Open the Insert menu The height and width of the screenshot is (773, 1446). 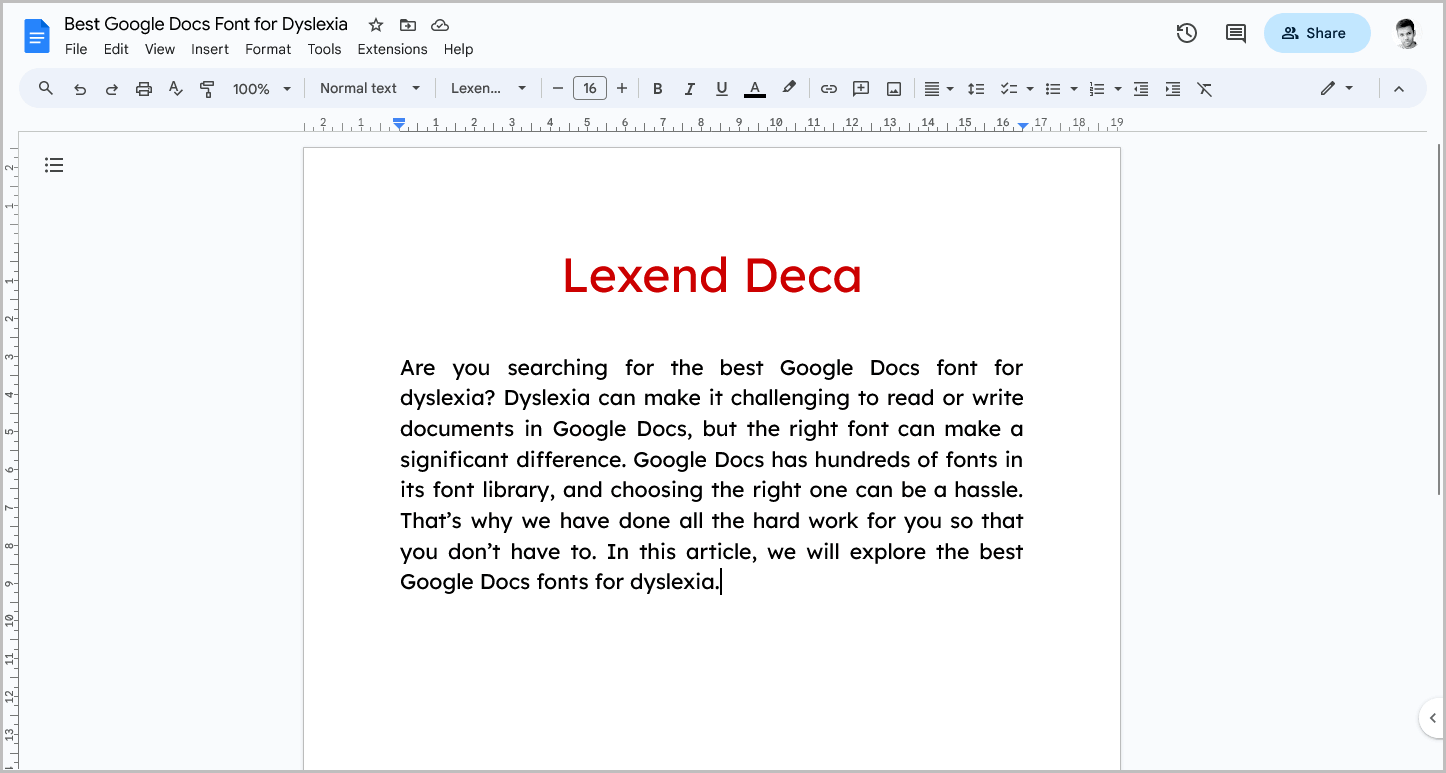pyautogui.click(x=210, y=49)
